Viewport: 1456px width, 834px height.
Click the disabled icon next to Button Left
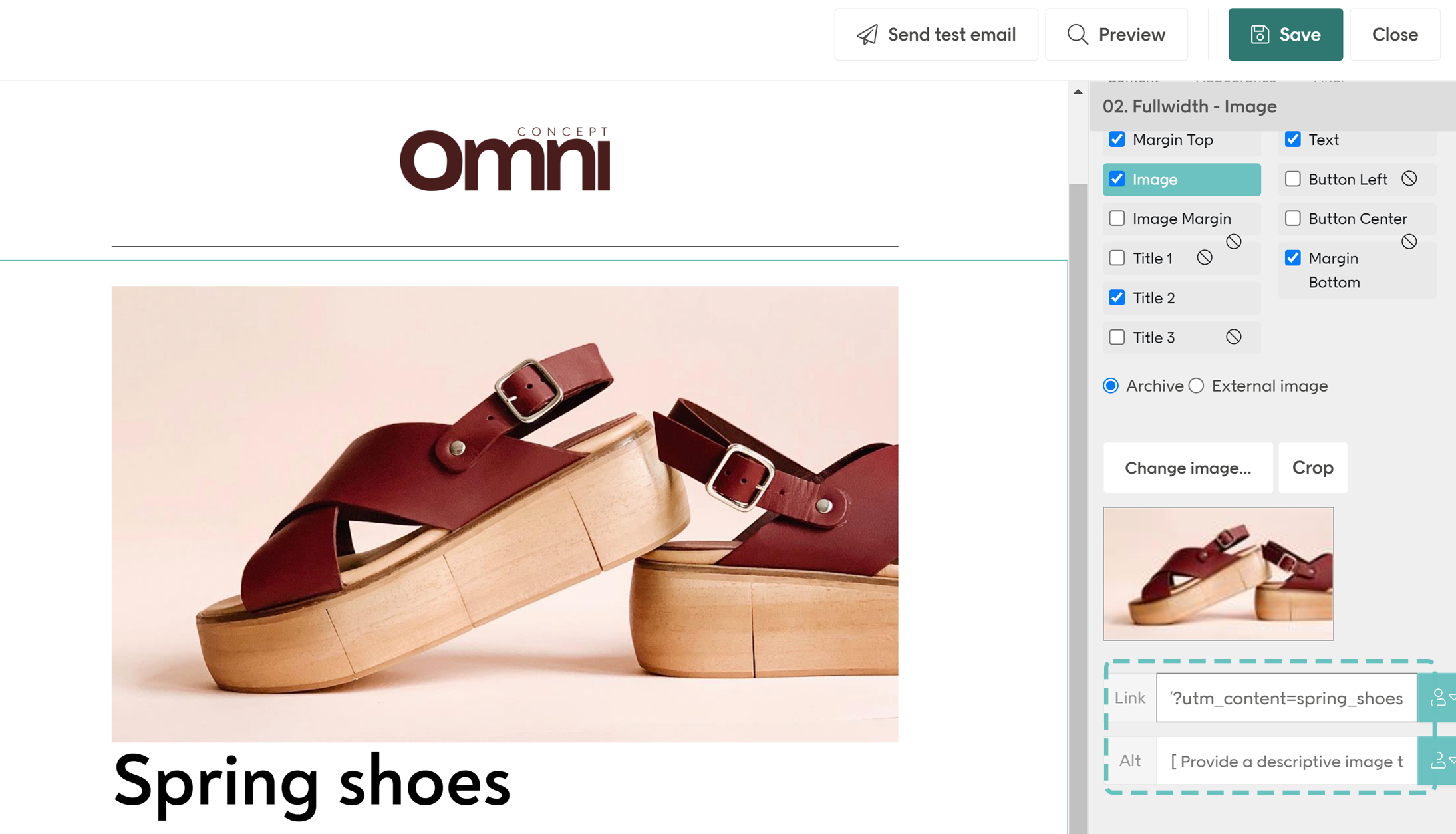point(1409,178)
